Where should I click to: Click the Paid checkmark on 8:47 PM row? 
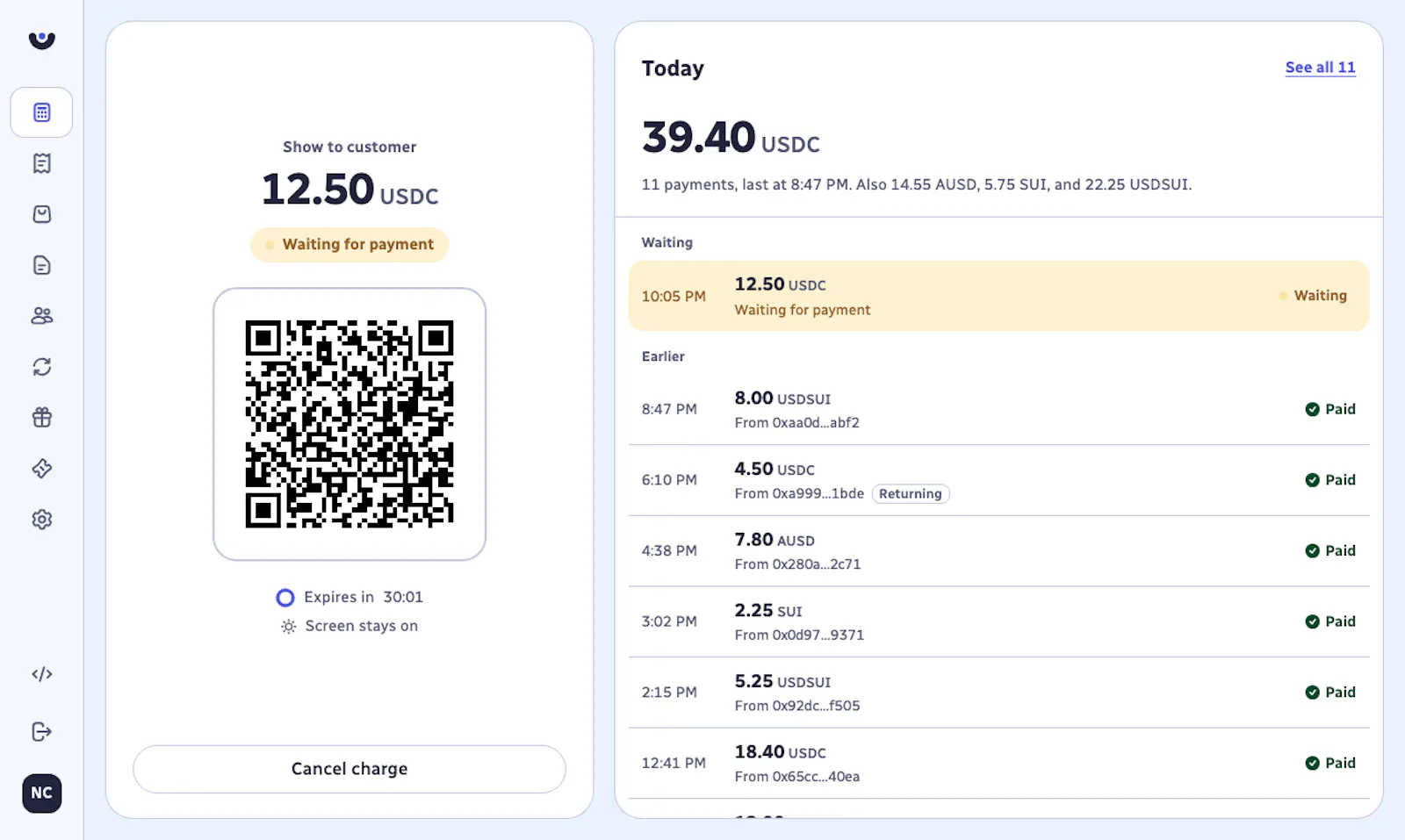(1312, 409)
